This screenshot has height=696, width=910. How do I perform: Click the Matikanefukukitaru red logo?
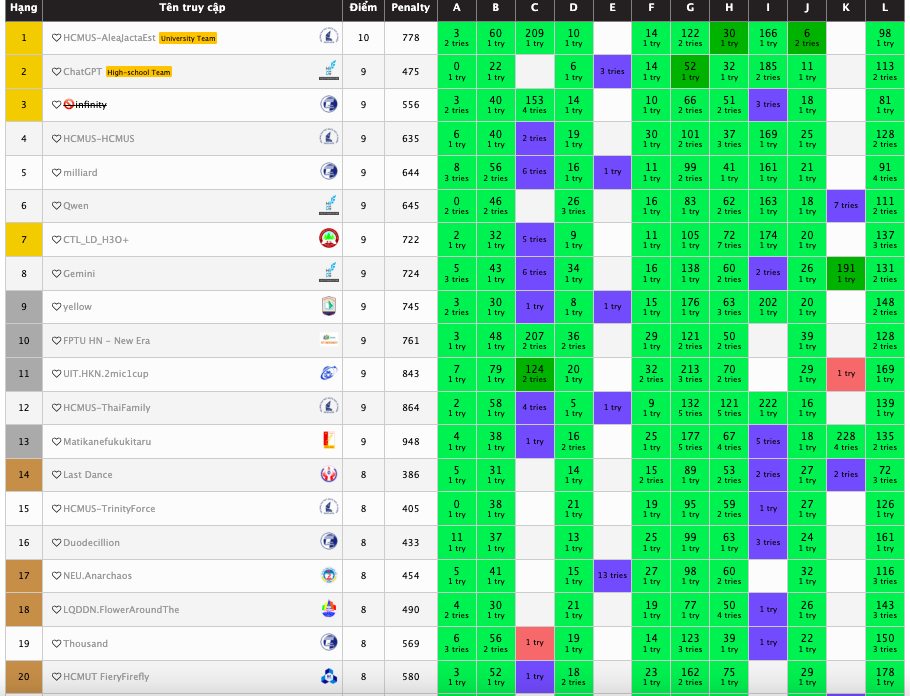(328, 441)
